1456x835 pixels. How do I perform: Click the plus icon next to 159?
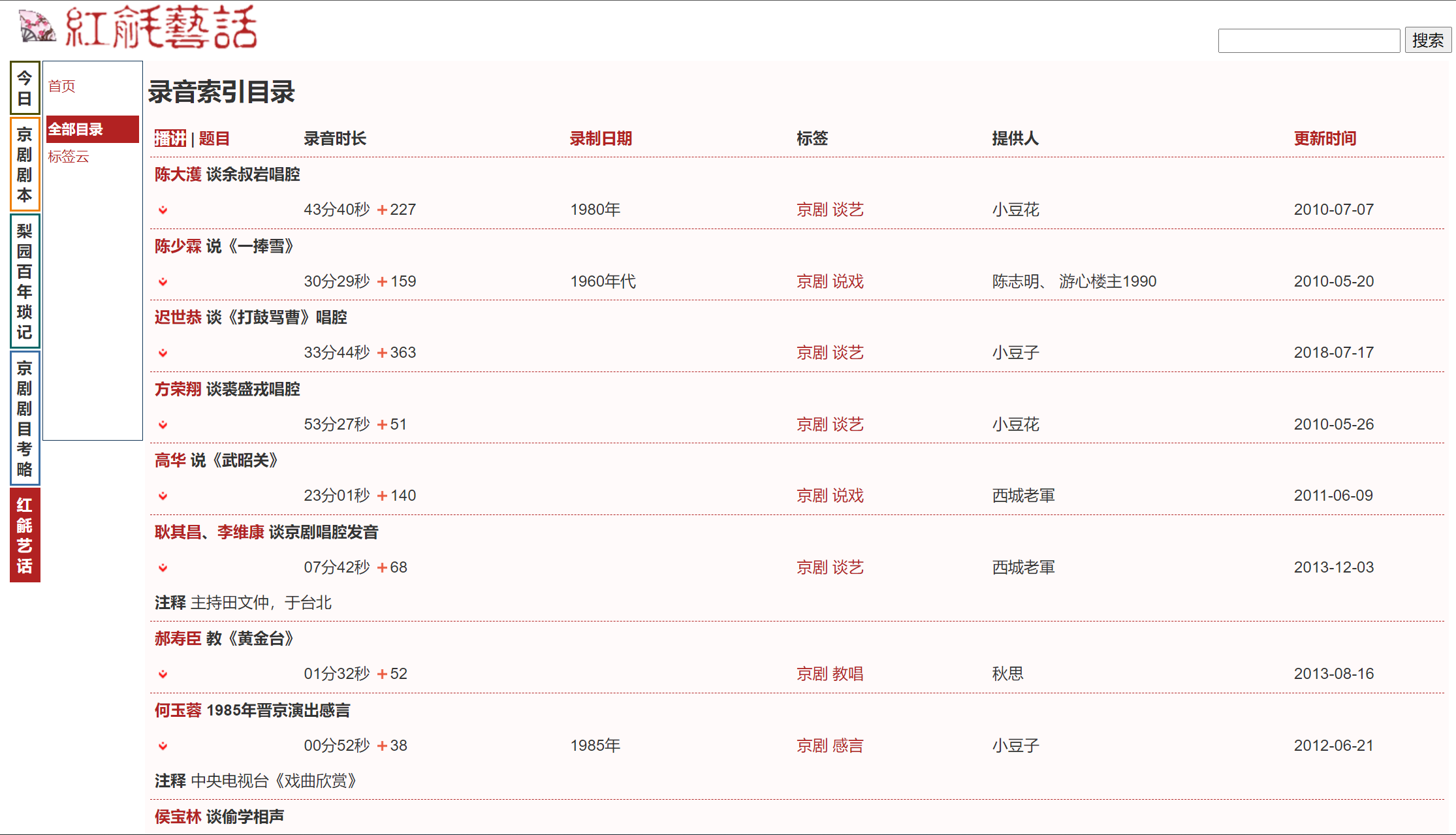click(x=383, y=282)
